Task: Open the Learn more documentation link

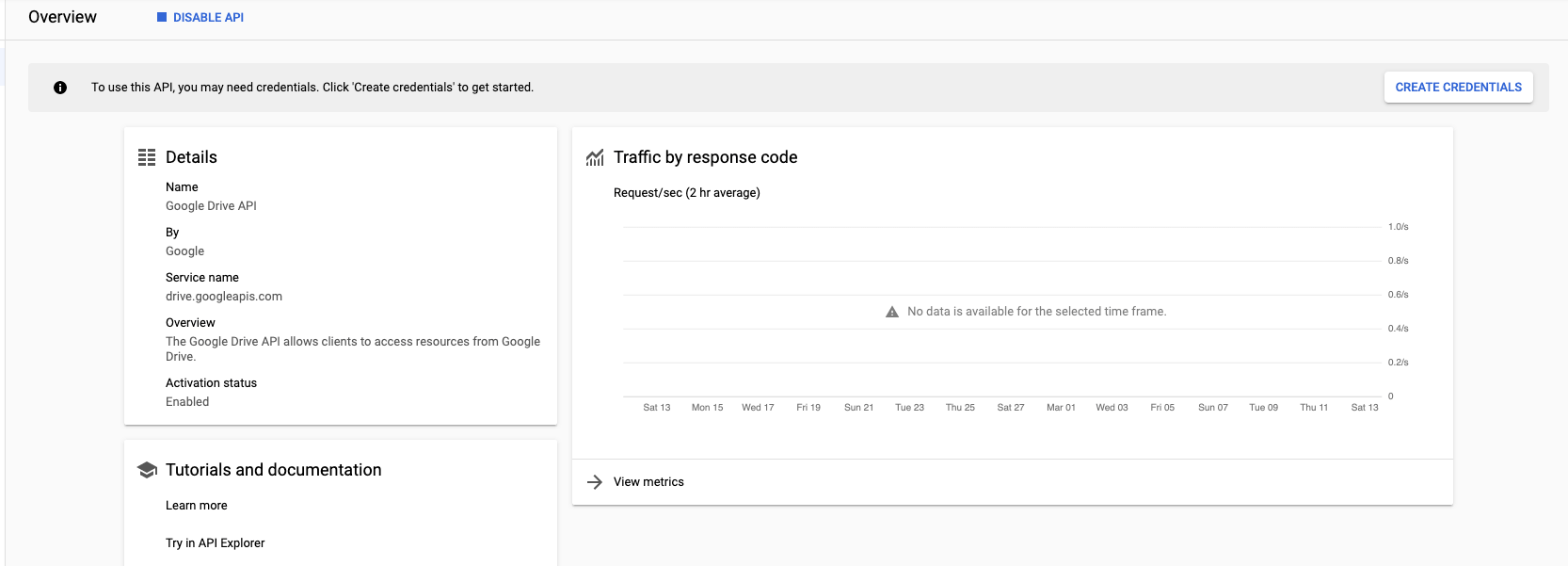Action: click(x=197, y=506)
